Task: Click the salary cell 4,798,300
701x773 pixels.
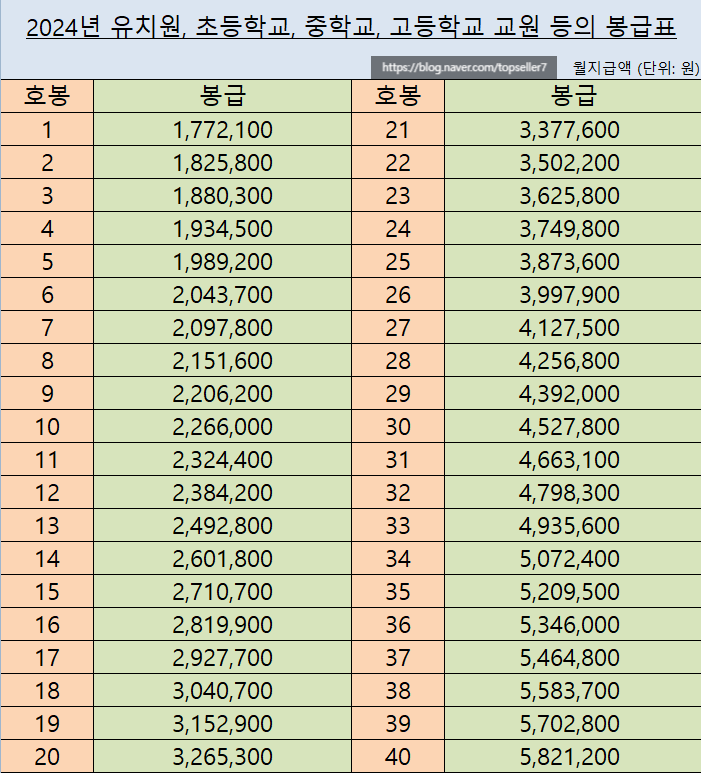Action: click(x=573, y=493)
